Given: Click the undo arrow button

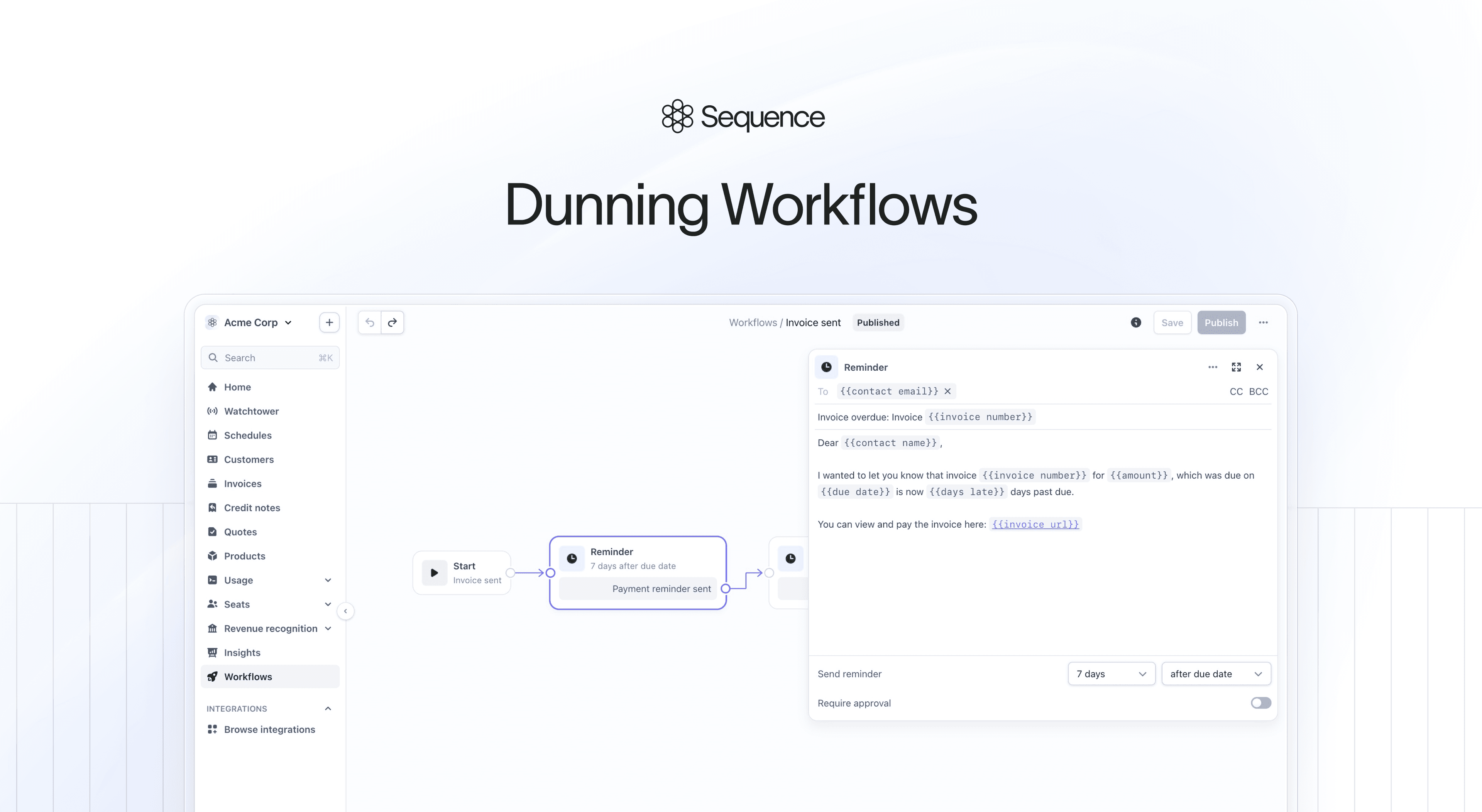Looking at the screenshot, I should click(370, 322).
